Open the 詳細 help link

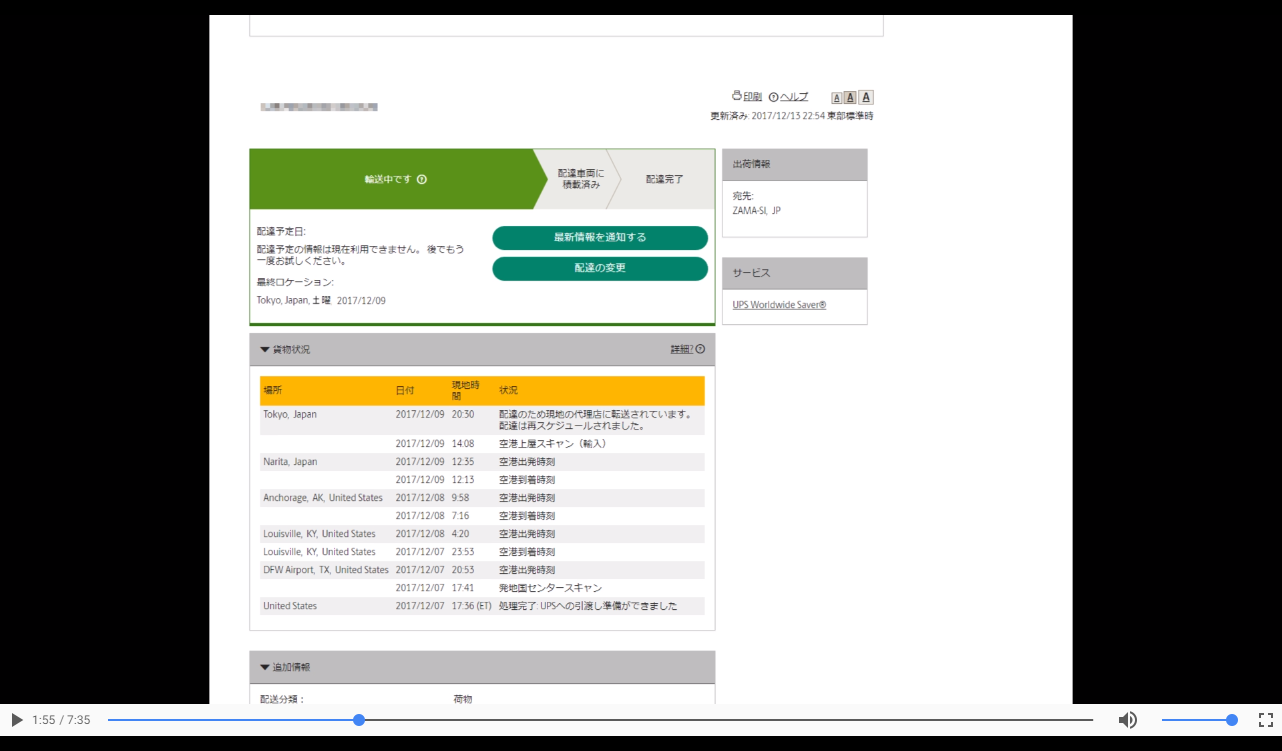687,350
